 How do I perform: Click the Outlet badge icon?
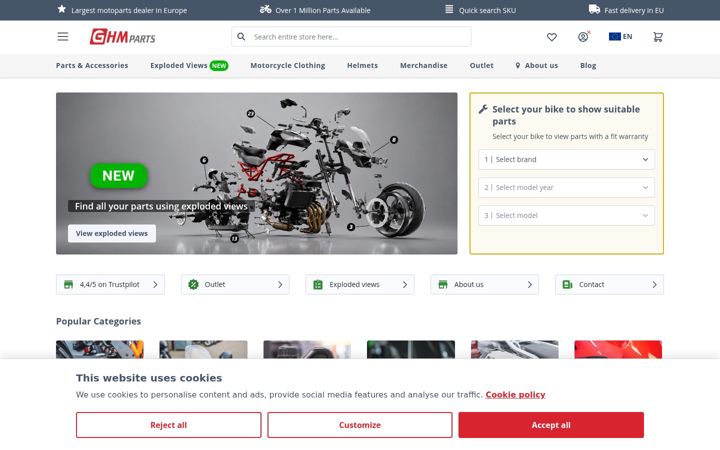(193, 285)
